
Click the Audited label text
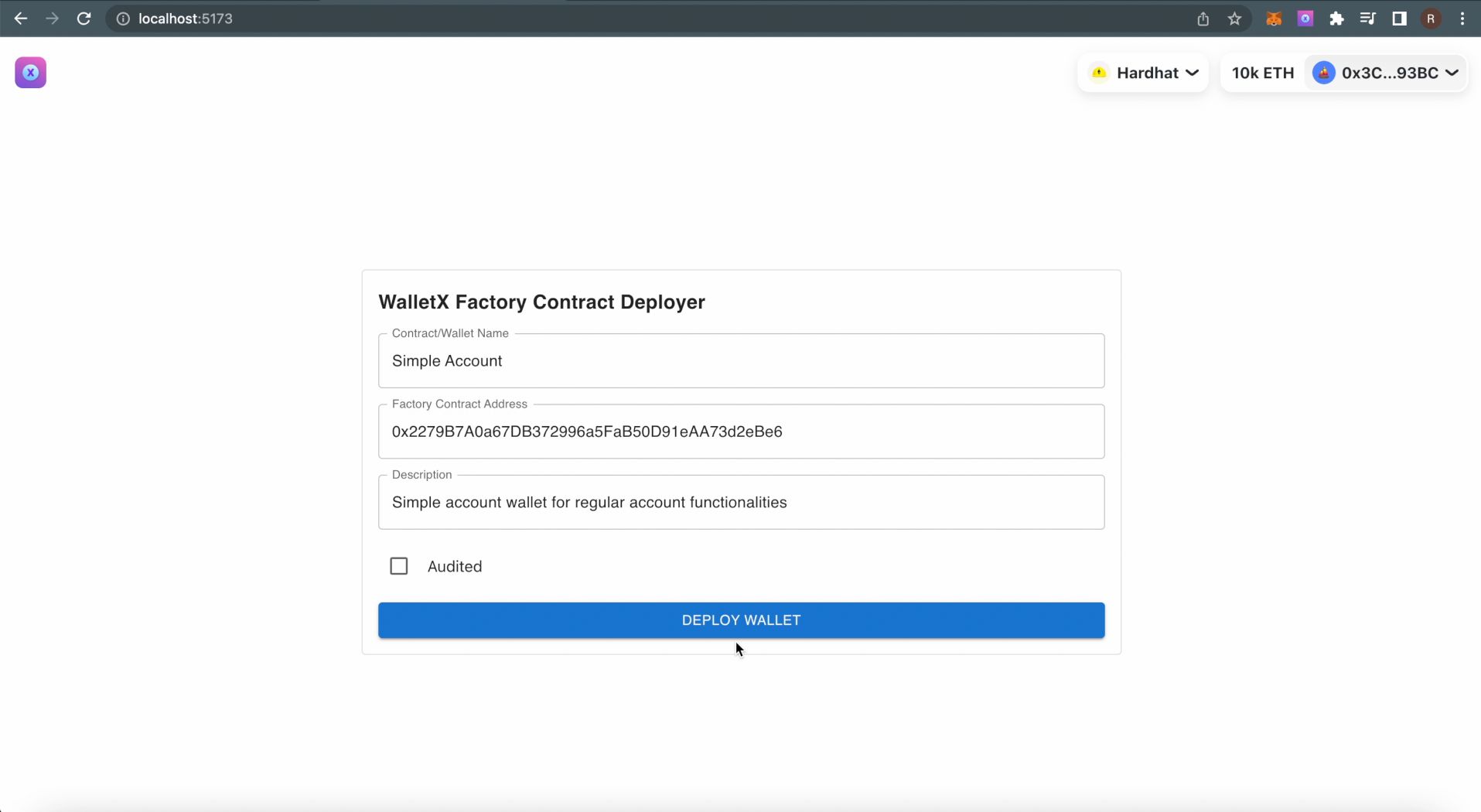coord(455,566)
